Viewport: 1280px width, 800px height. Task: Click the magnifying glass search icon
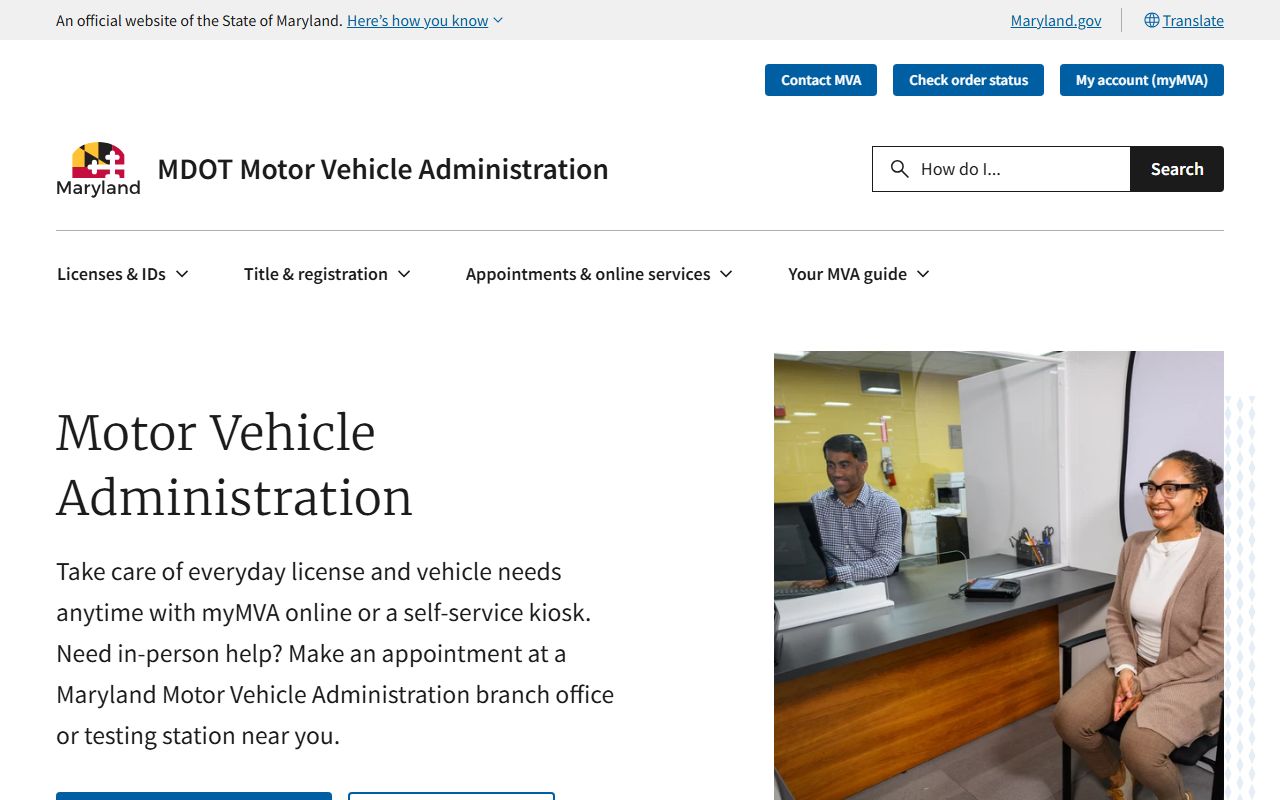click(900, 169)
